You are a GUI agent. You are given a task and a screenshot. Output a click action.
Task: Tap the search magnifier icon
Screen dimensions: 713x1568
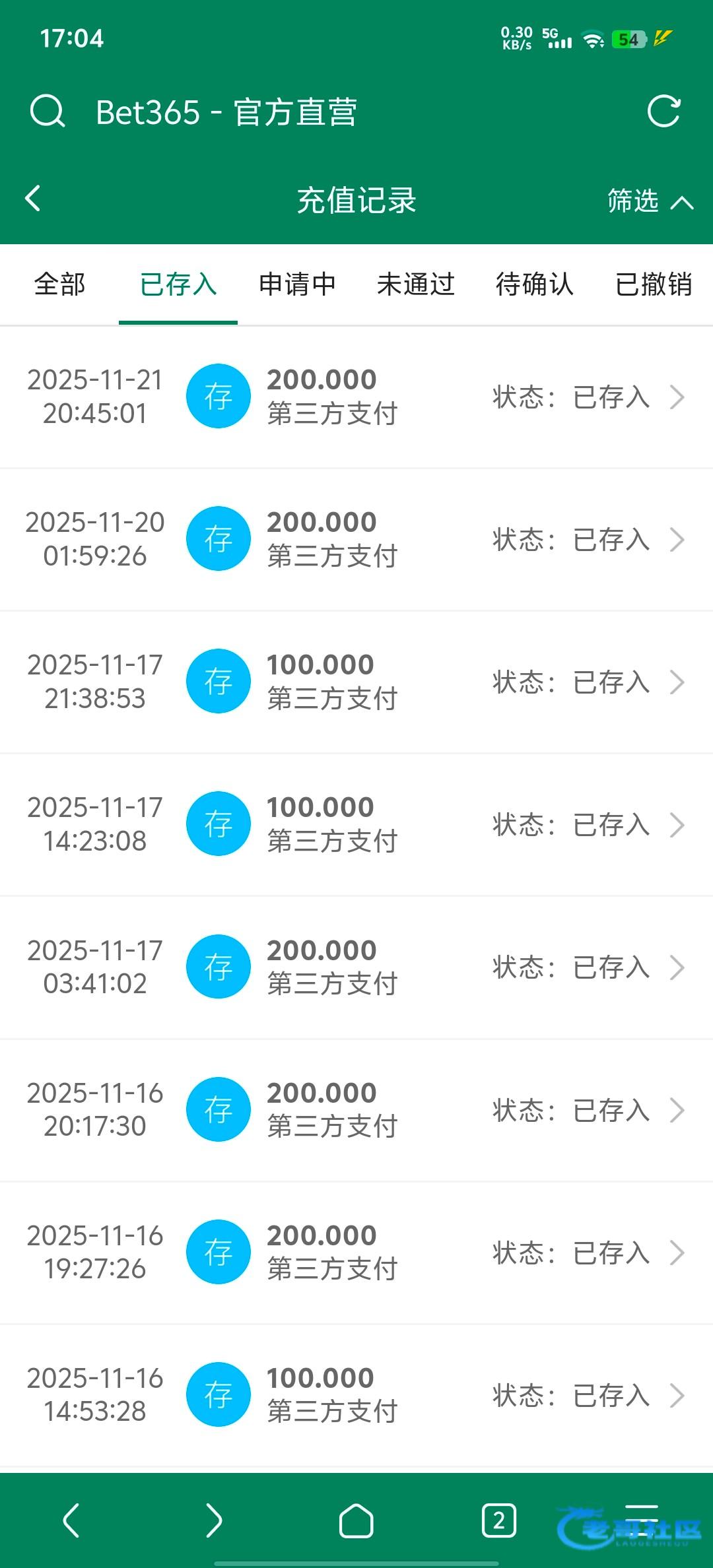click(48, 111)
